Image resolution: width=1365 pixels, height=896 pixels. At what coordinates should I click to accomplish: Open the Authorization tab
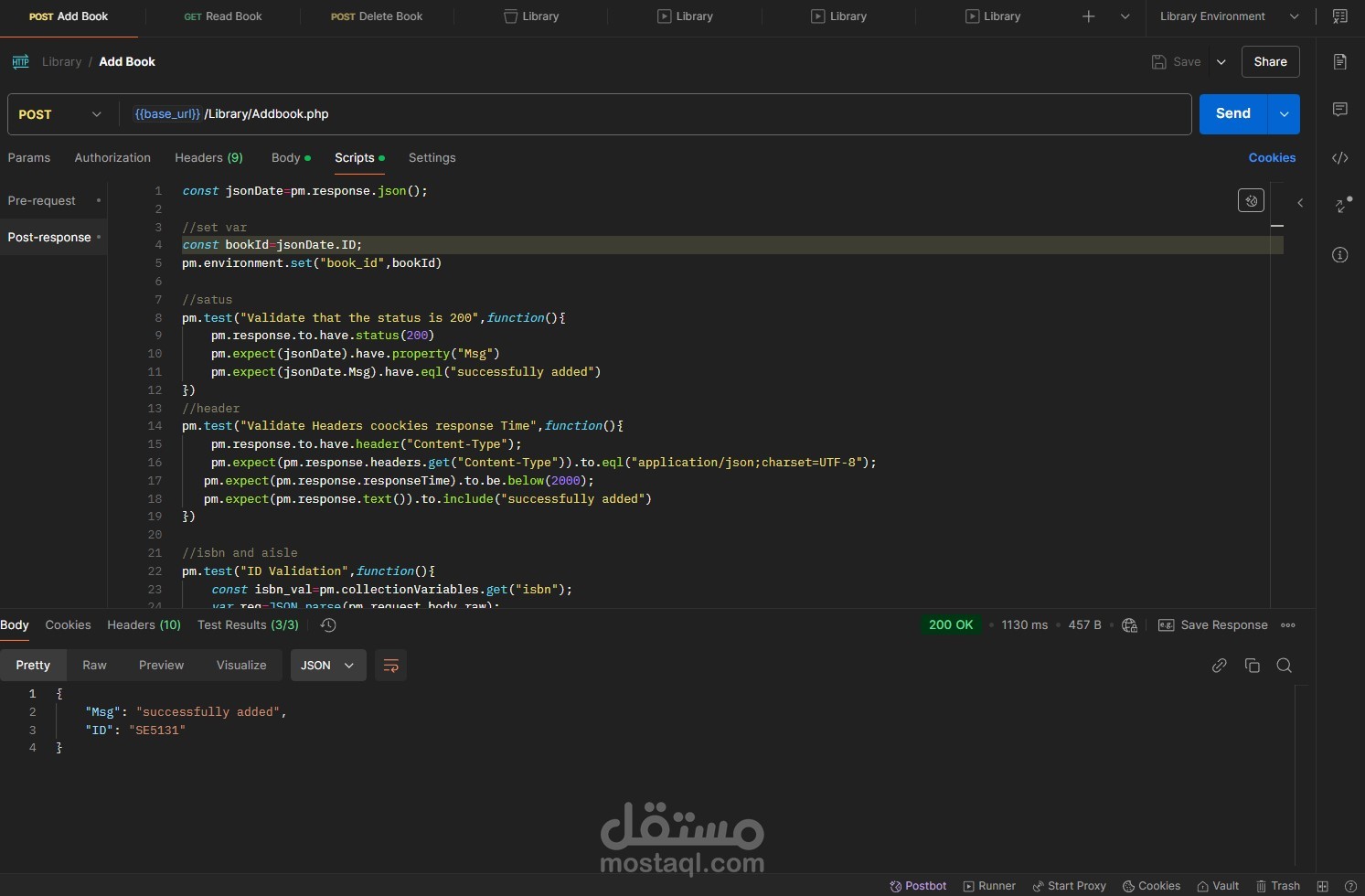[x=112, y=158]
